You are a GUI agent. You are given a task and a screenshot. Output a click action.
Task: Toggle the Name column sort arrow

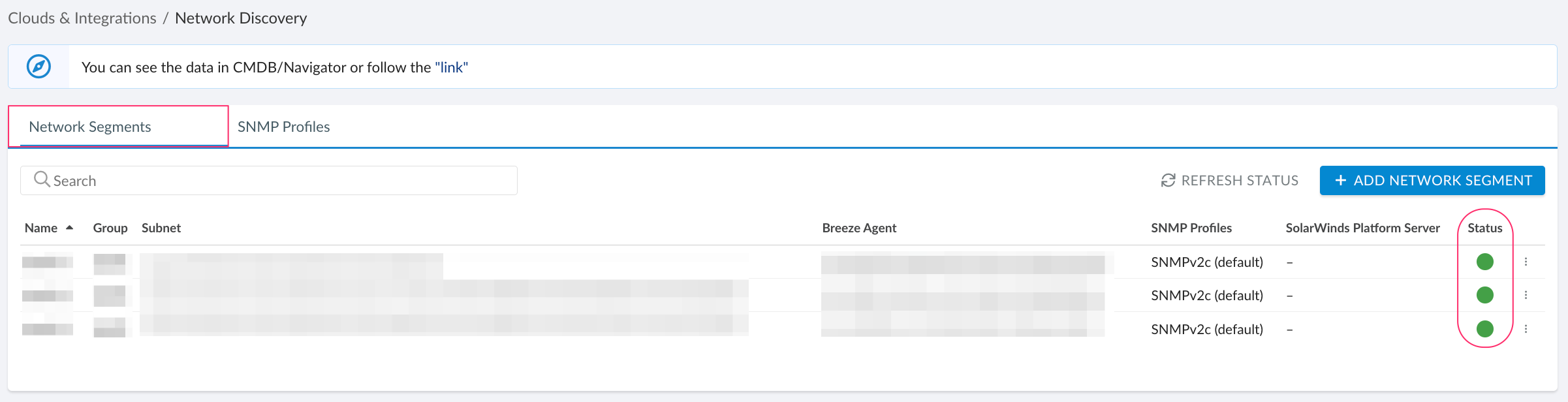click(69, 228)
